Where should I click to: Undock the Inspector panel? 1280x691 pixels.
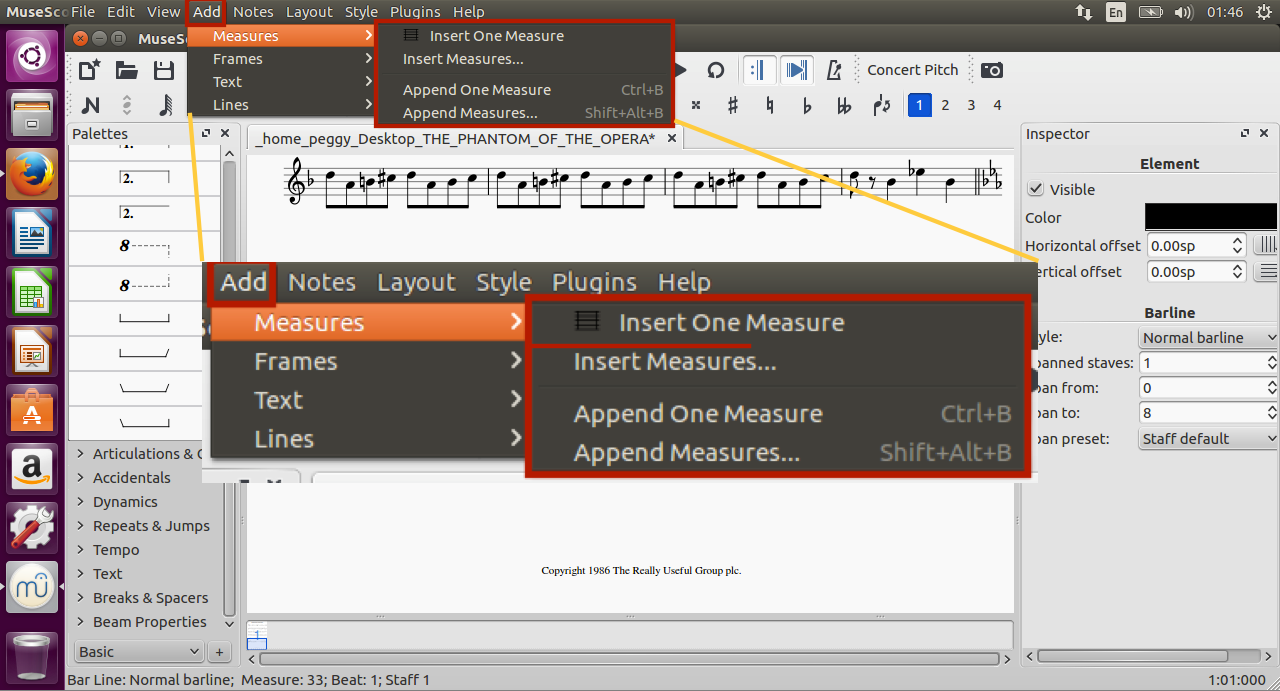click(x=1245, y=133)
